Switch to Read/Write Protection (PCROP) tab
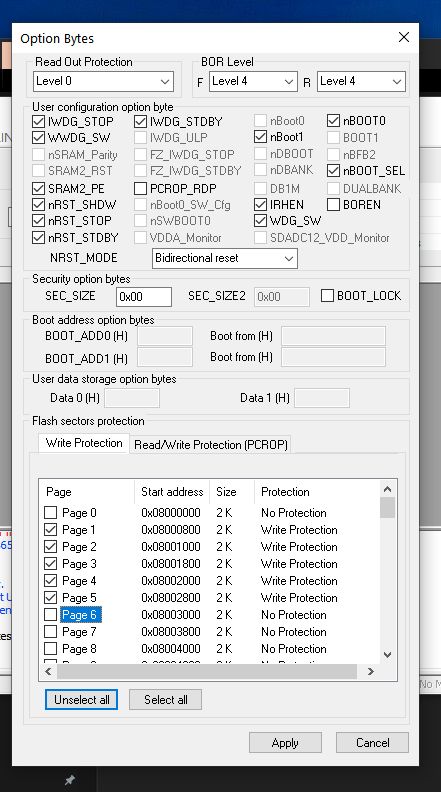The image size is (441, 792). pyautogui.click(x=211, y=444)
